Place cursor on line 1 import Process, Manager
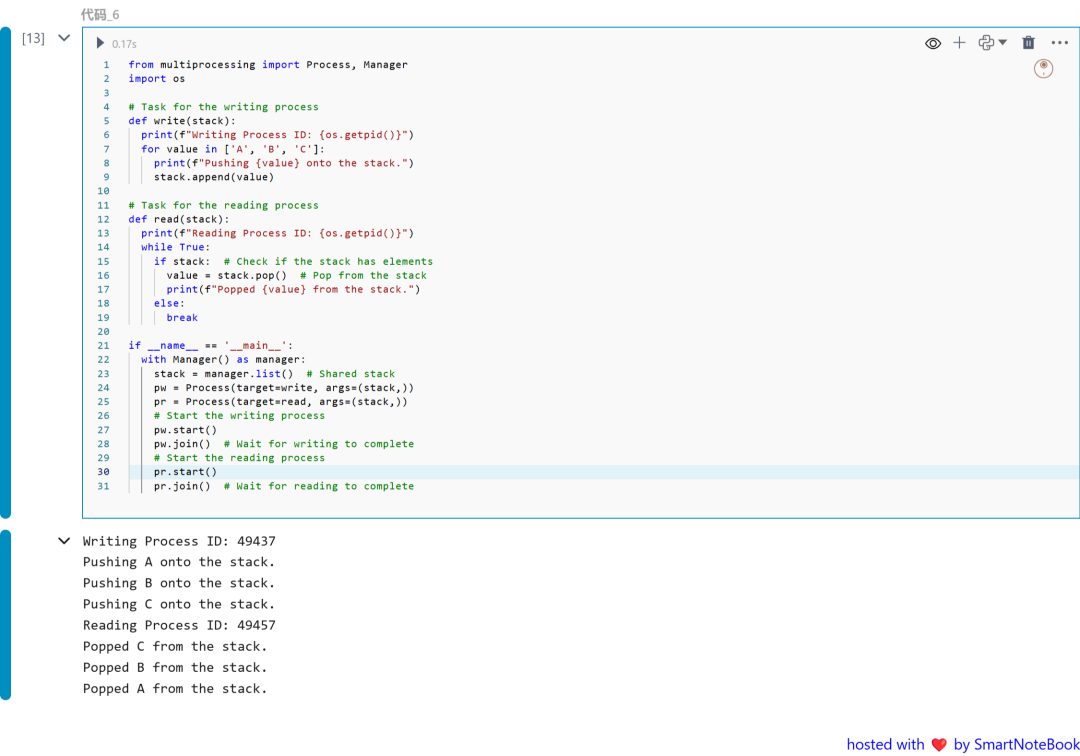This screenshot has height=756, width=1080. (268, 65)
